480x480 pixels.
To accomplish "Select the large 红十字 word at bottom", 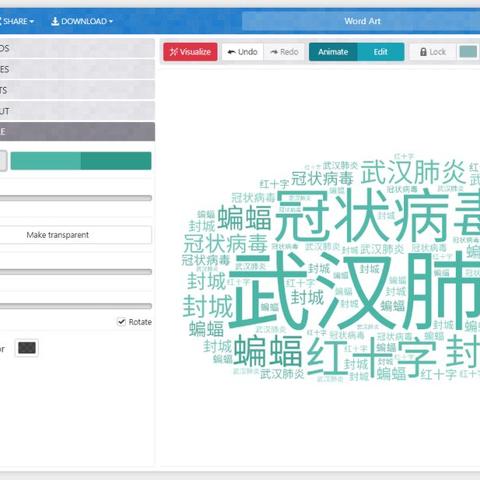I will click(x=372, y=356).
